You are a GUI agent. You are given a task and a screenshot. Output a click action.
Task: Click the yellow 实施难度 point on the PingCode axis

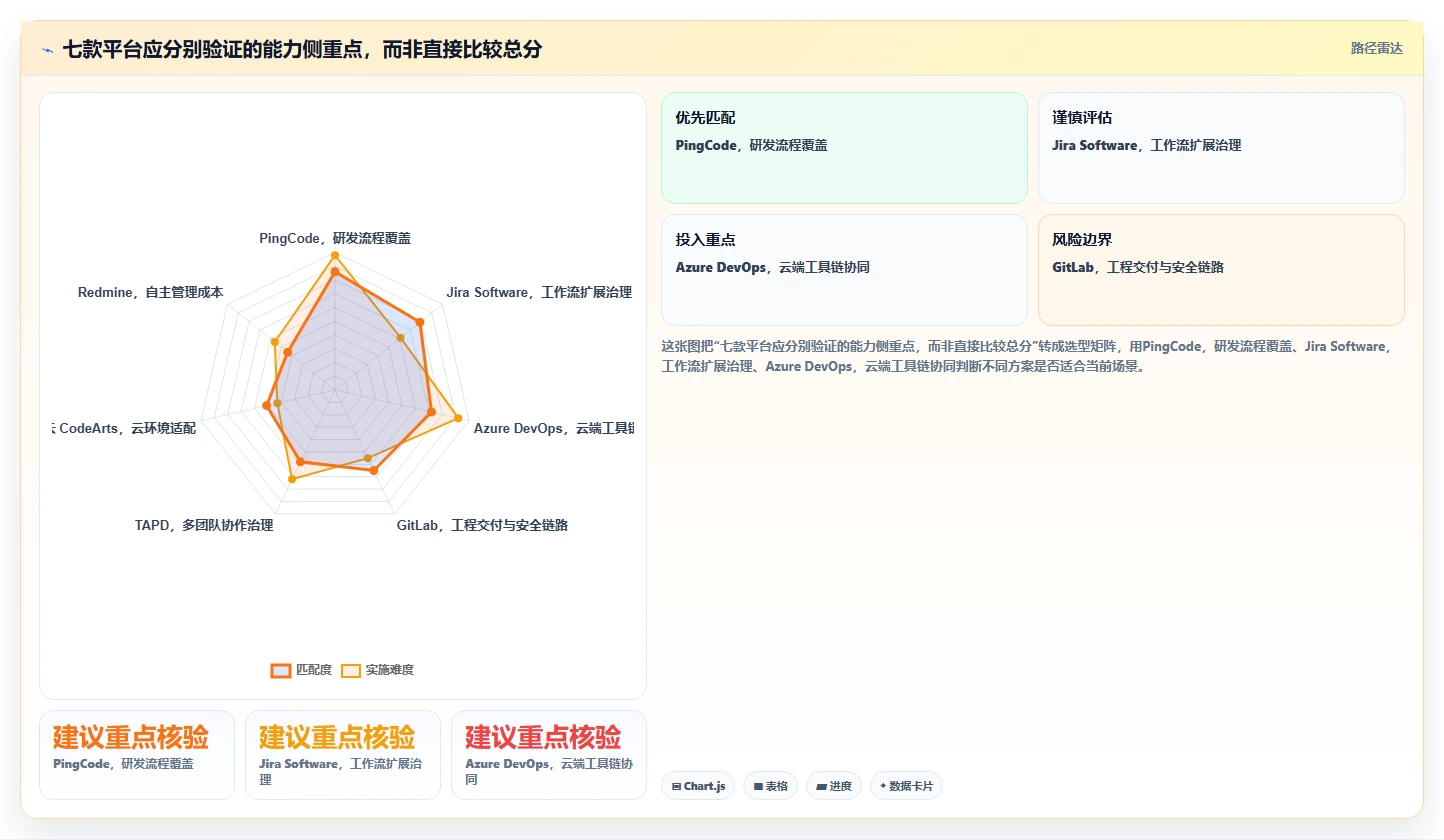tap(335, 255)
